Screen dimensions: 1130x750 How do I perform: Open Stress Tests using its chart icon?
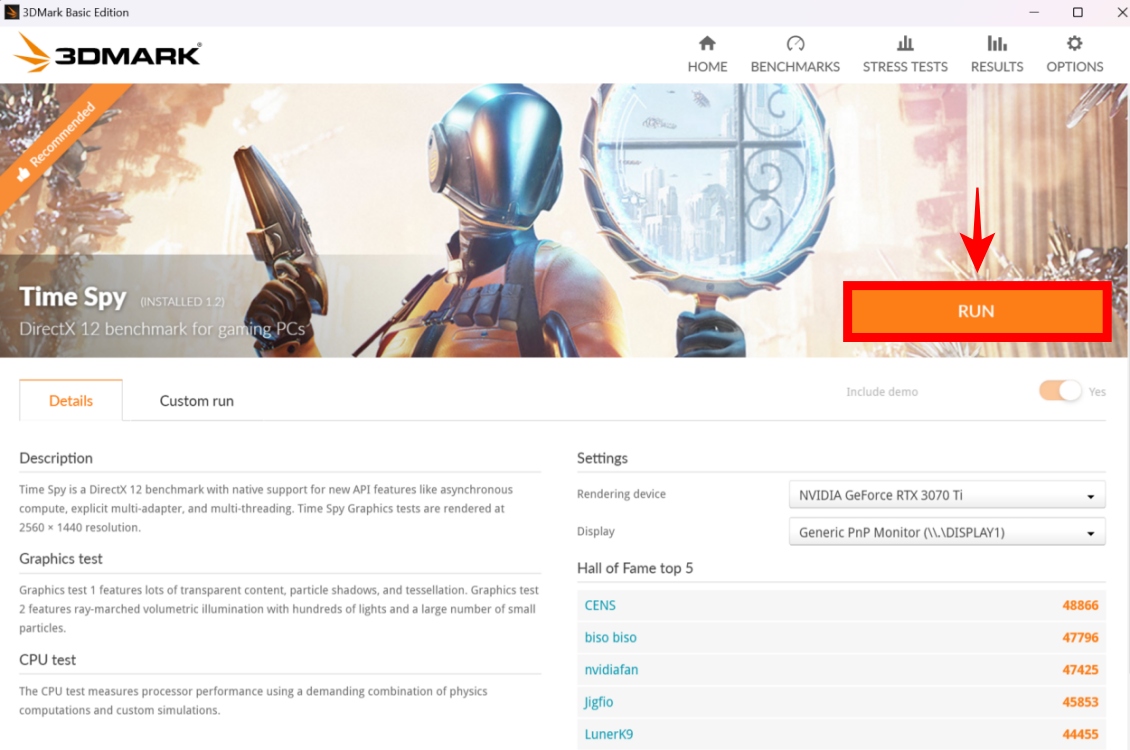click(x=904, y=52)
